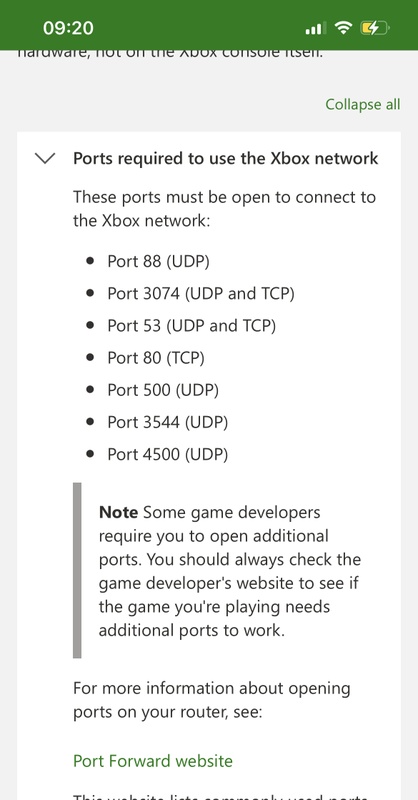This screenshot has width=418, height=800.
Task: Tap the bold Note label
Action: click(118, 512)
